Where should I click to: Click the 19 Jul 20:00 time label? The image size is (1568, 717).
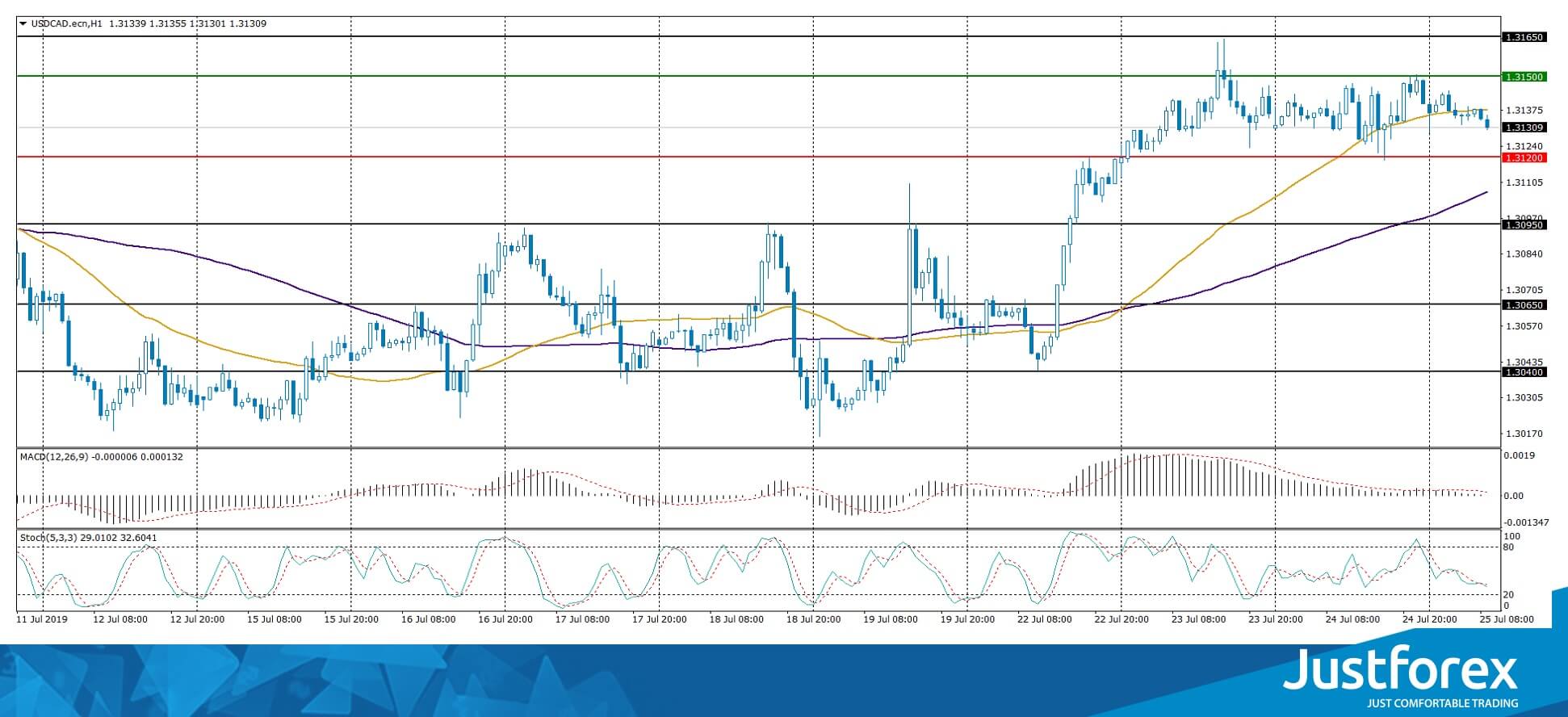pyautogui.click(x=968, y=619)
